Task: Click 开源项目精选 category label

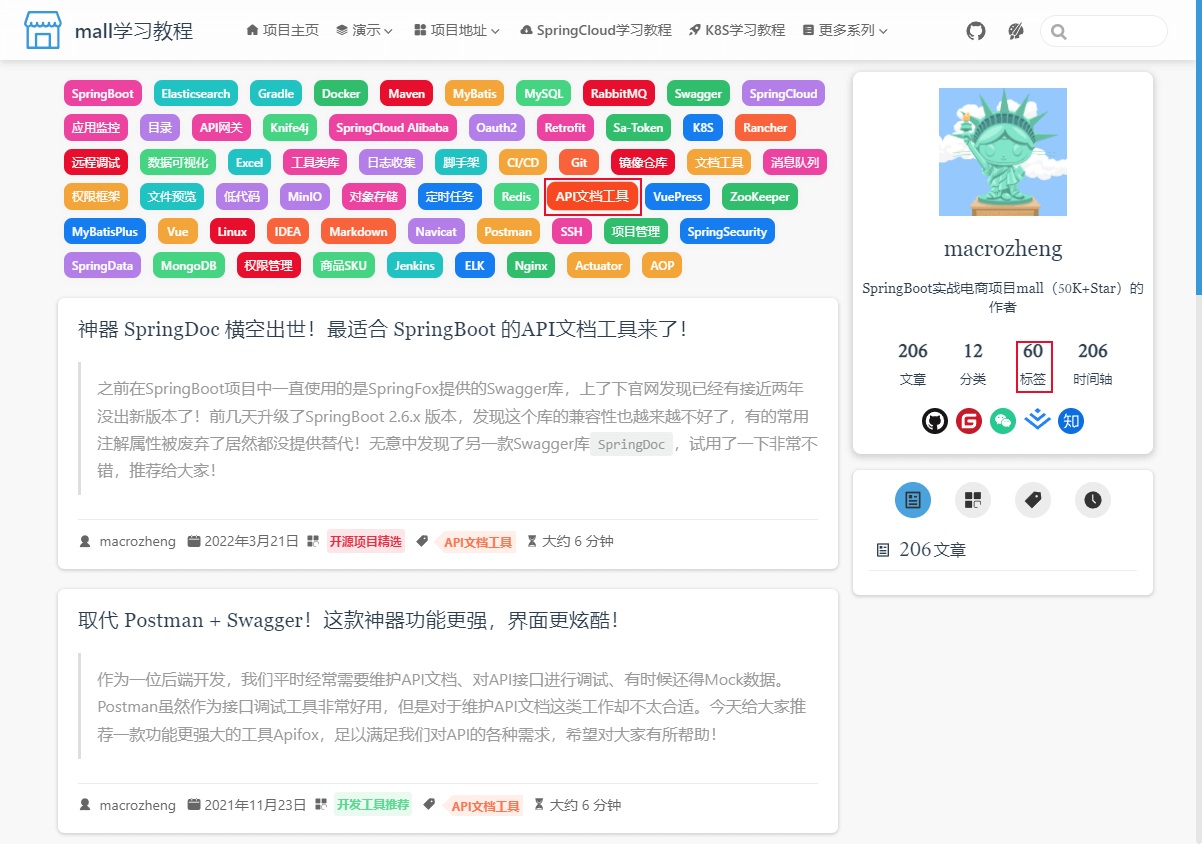Action: (x=367, y=542)
